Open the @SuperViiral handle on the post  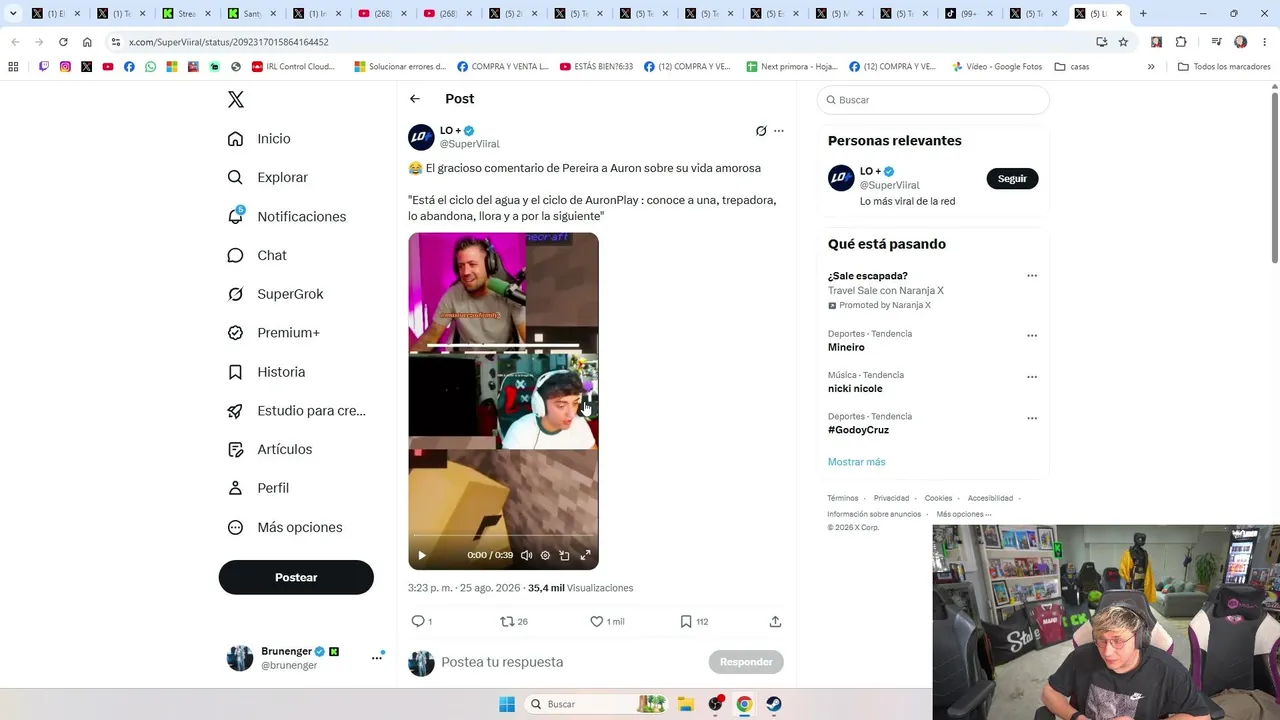(470, 144)
